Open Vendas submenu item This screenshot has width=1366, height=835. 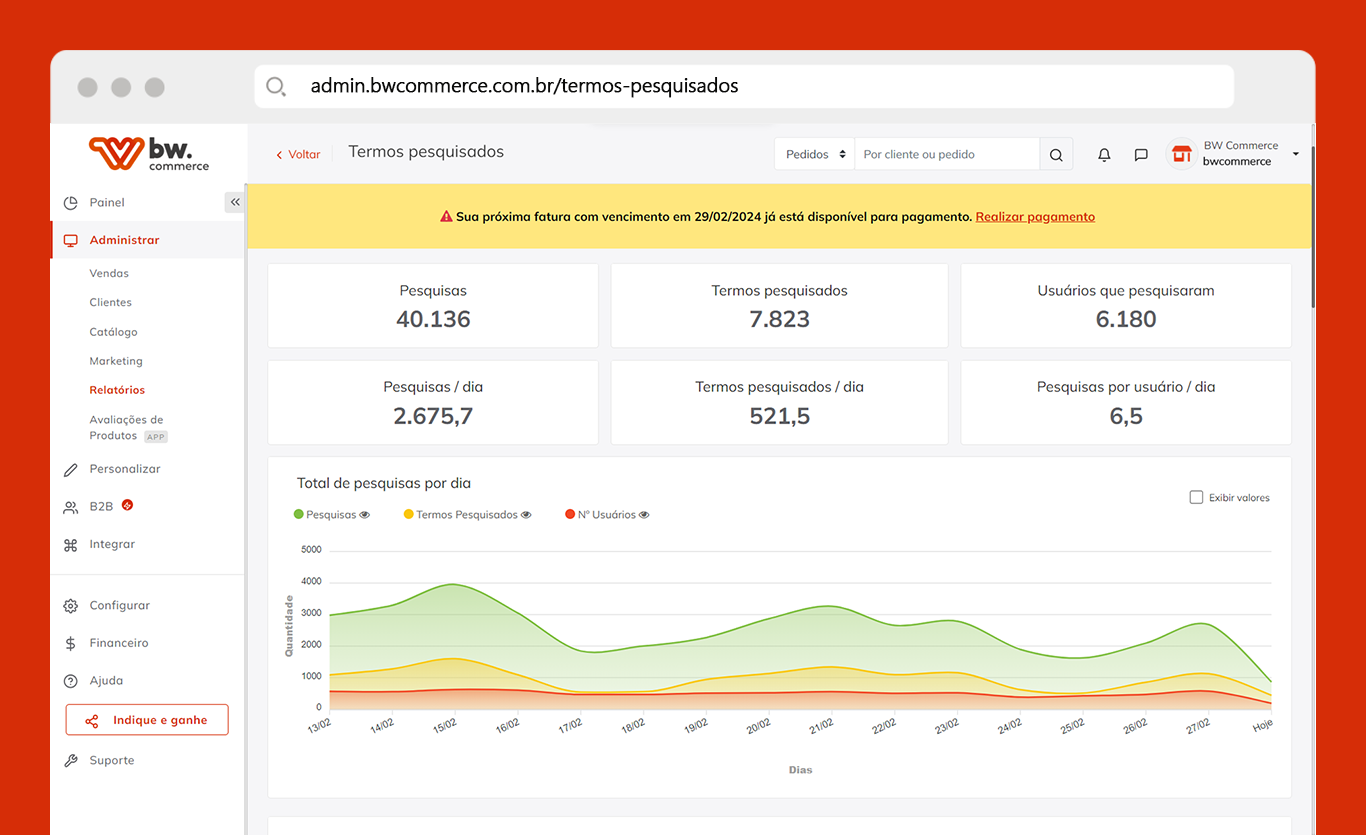click(109, 273)
